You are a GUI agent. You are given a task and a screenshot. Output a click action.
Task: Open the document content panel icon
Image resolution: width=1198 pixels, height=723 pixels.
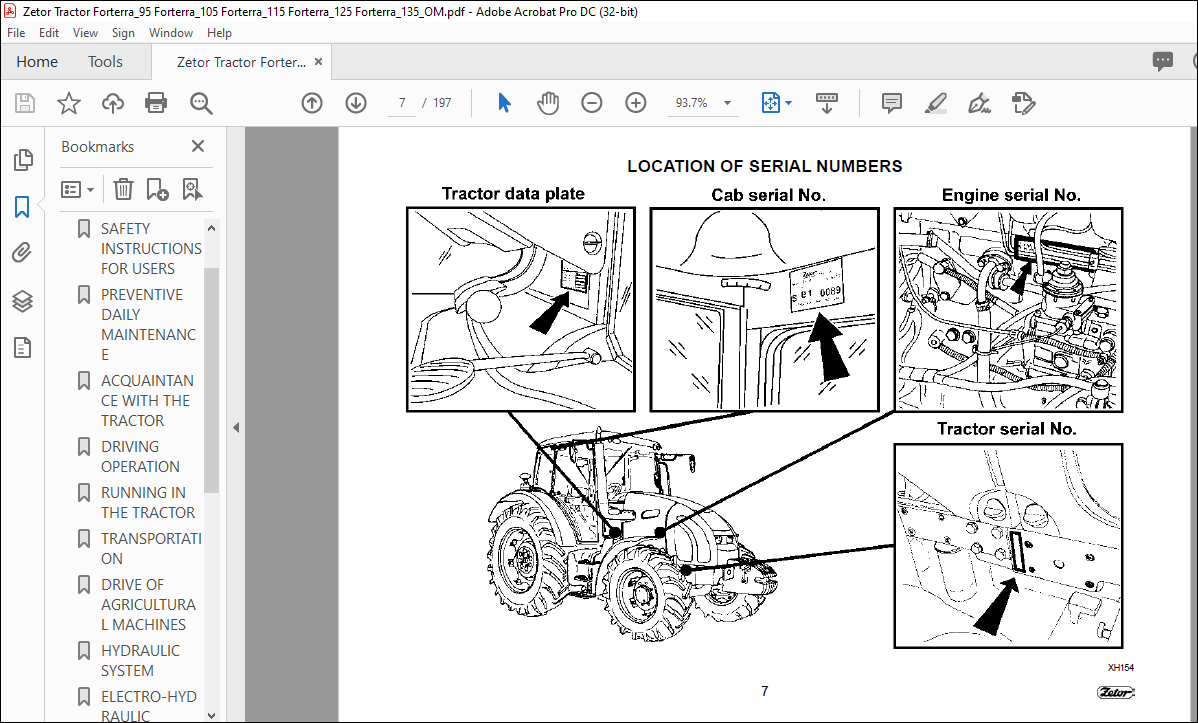pyautogui.click(x=22, y=348)
